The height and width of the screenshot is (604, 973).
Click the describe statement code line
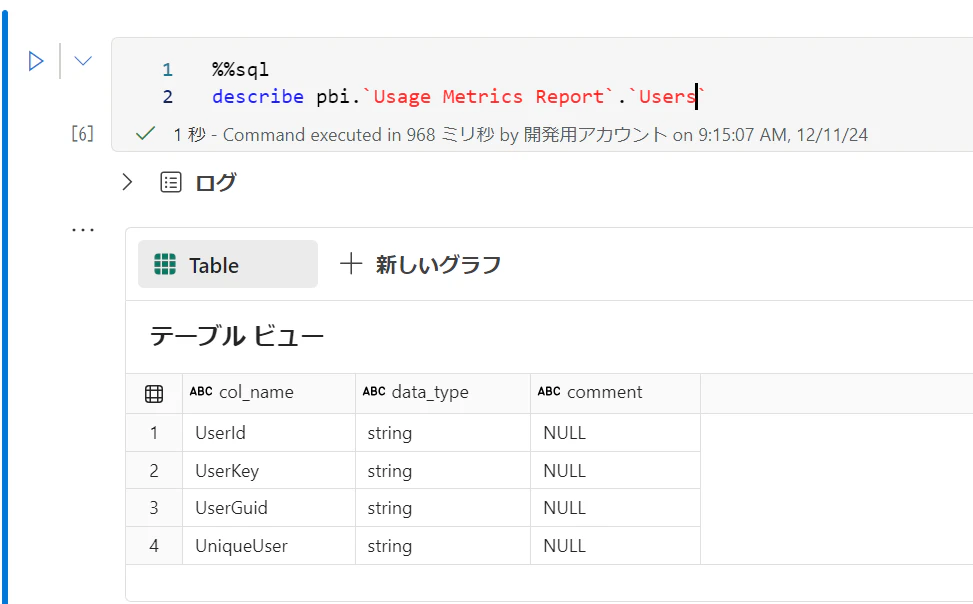(458, 97)
